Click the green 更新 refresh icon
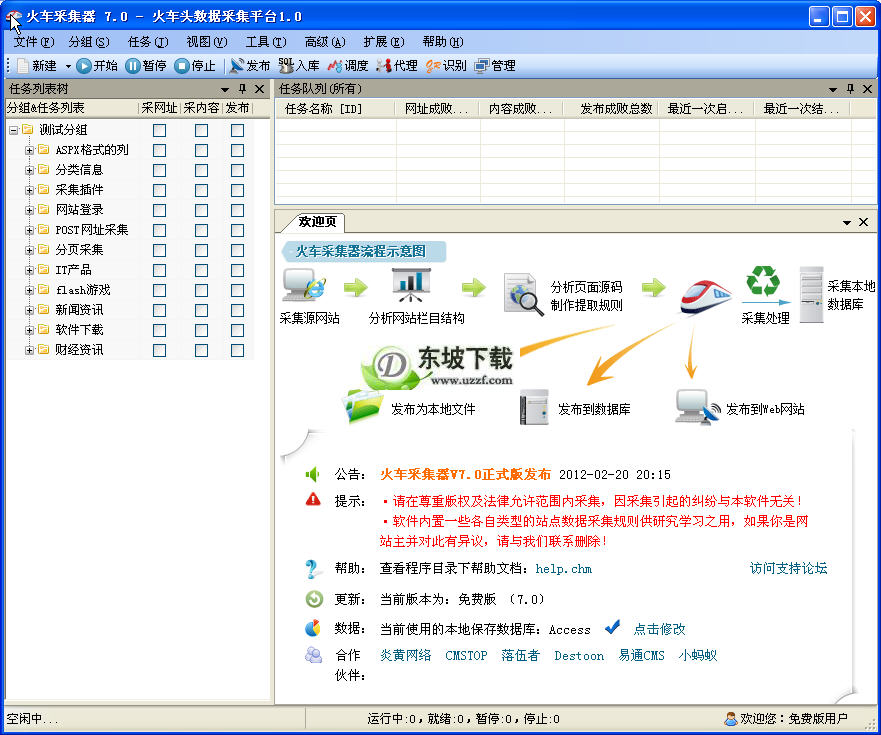 pos(314,599)
